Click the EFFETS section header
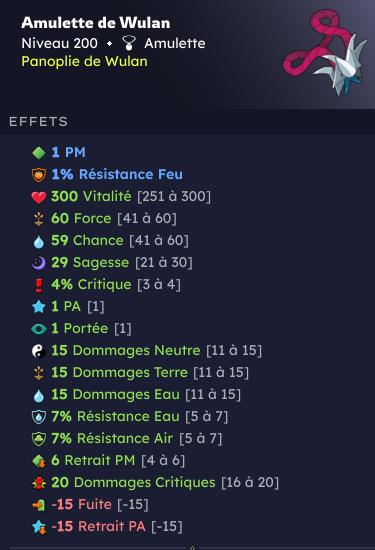The height and width of the screenshot is (550, 375). (39, 122)
